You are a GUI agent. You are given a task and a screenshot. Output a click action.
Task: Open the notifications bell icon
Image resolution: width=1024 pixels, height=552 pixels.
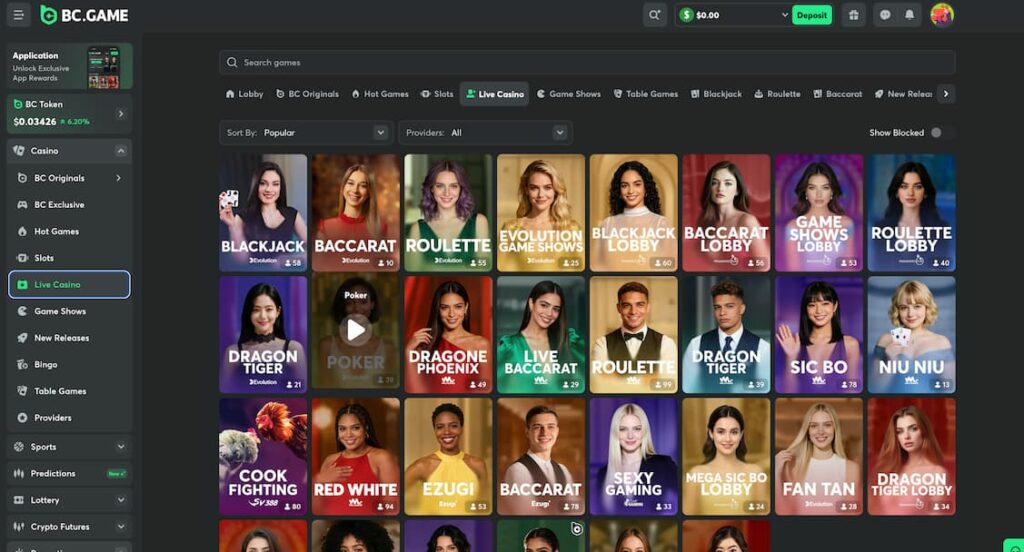tap(909, 15)
